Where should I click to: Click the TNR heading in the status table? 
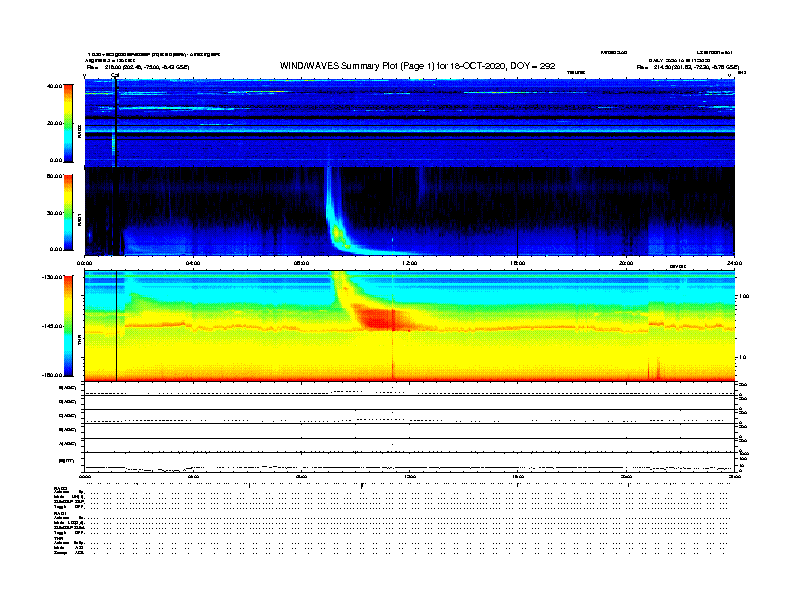click(58, 538)
